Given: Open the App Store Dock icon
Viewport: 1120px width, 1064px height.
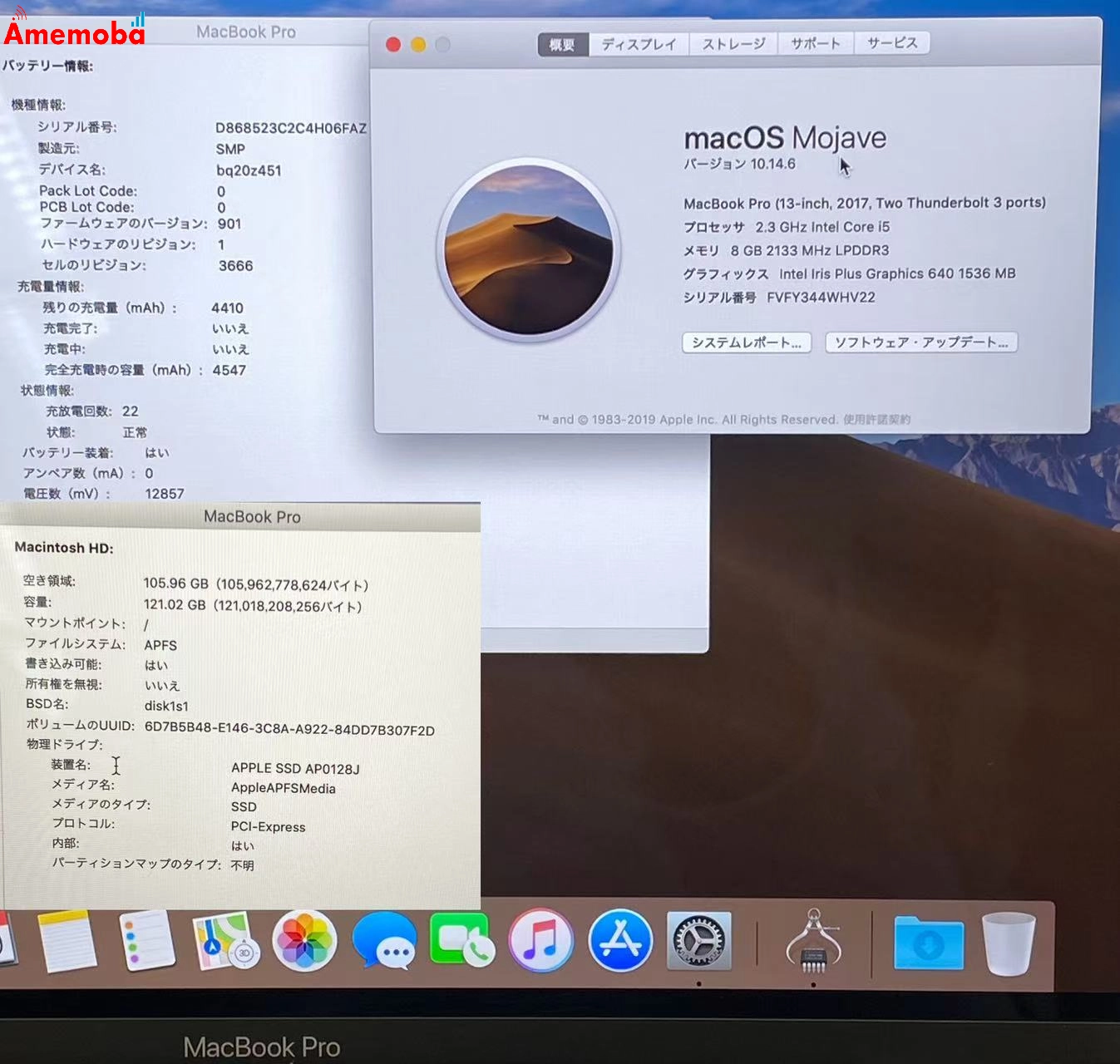Looking at the screenshot, I should pos(619,940).
